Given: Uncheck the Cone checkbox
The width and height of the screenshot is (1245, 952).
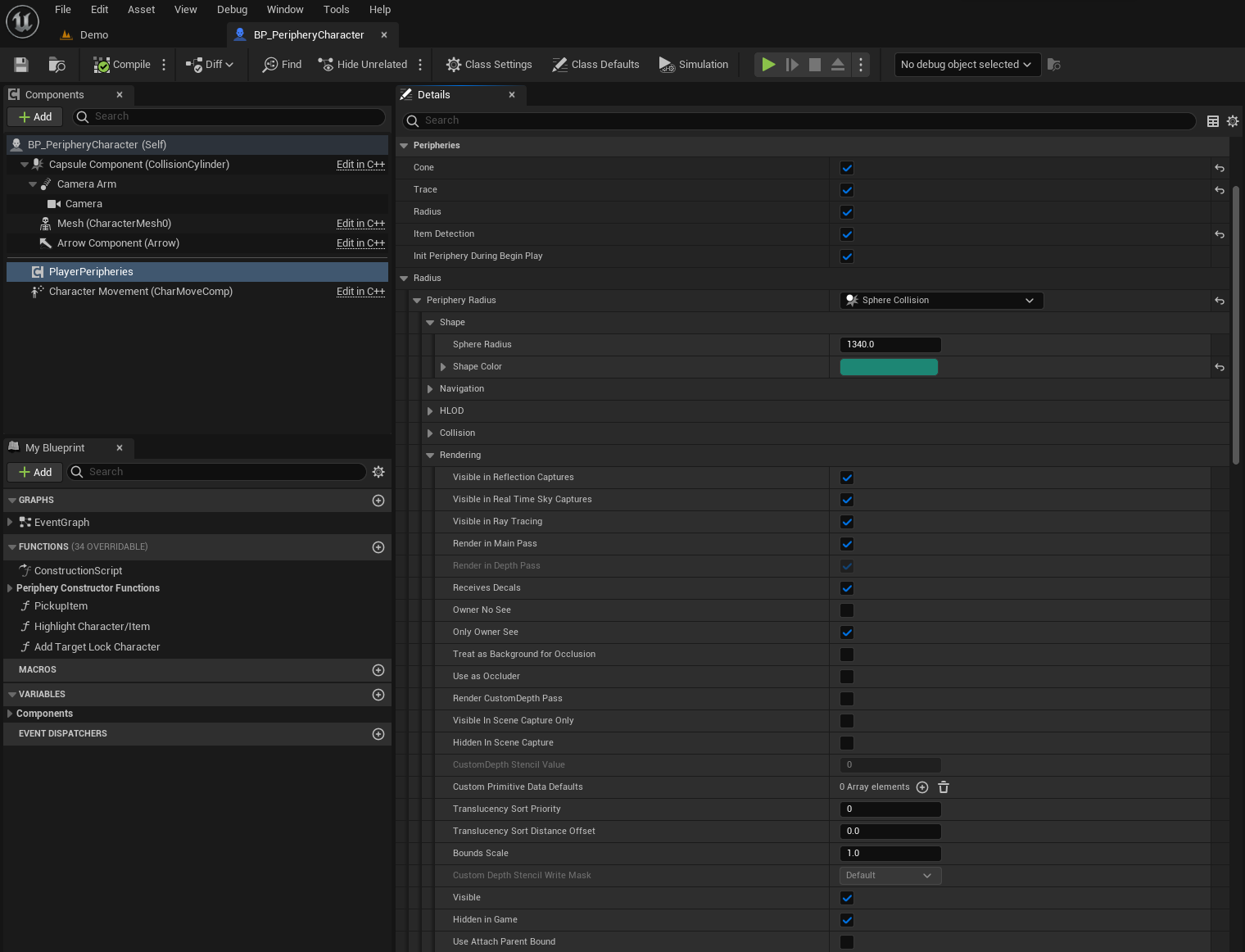Looking at the screenshot, I should click(847, 168).
